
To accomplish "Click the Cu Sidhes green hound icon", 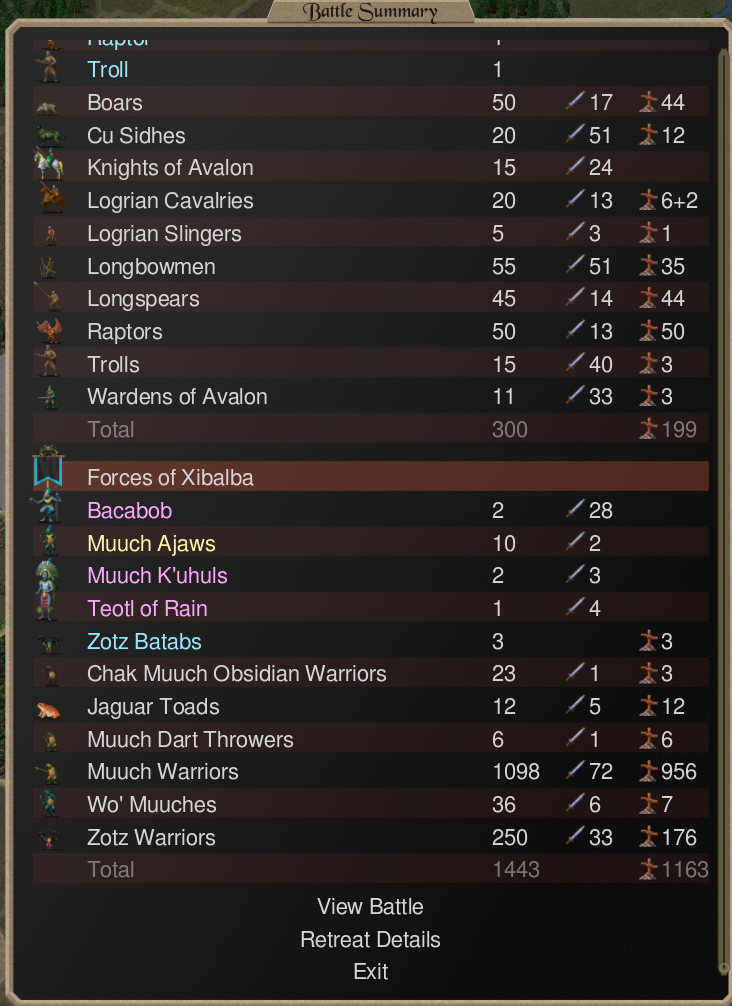I will (x=49, y=135).
